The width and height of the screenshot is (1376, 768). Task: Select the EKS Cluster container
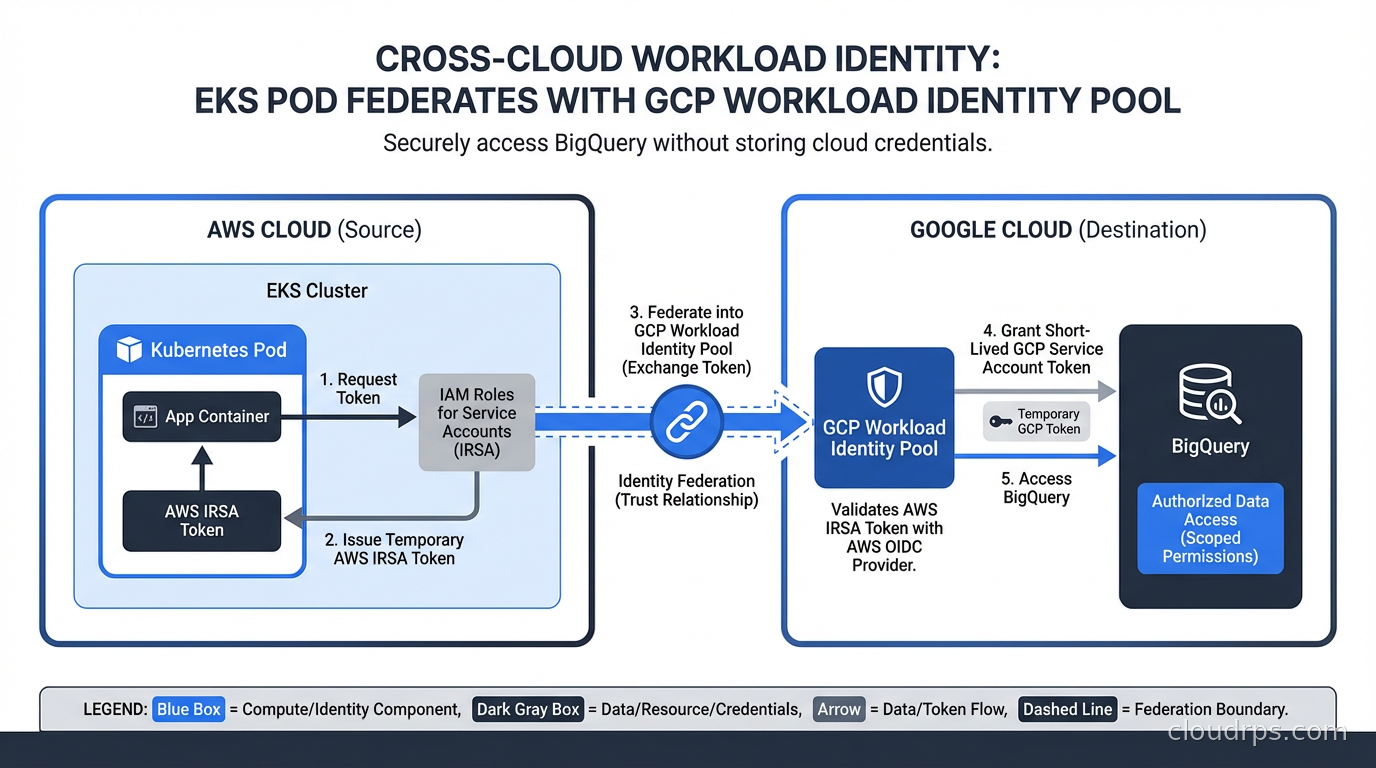tap(316, 291)
